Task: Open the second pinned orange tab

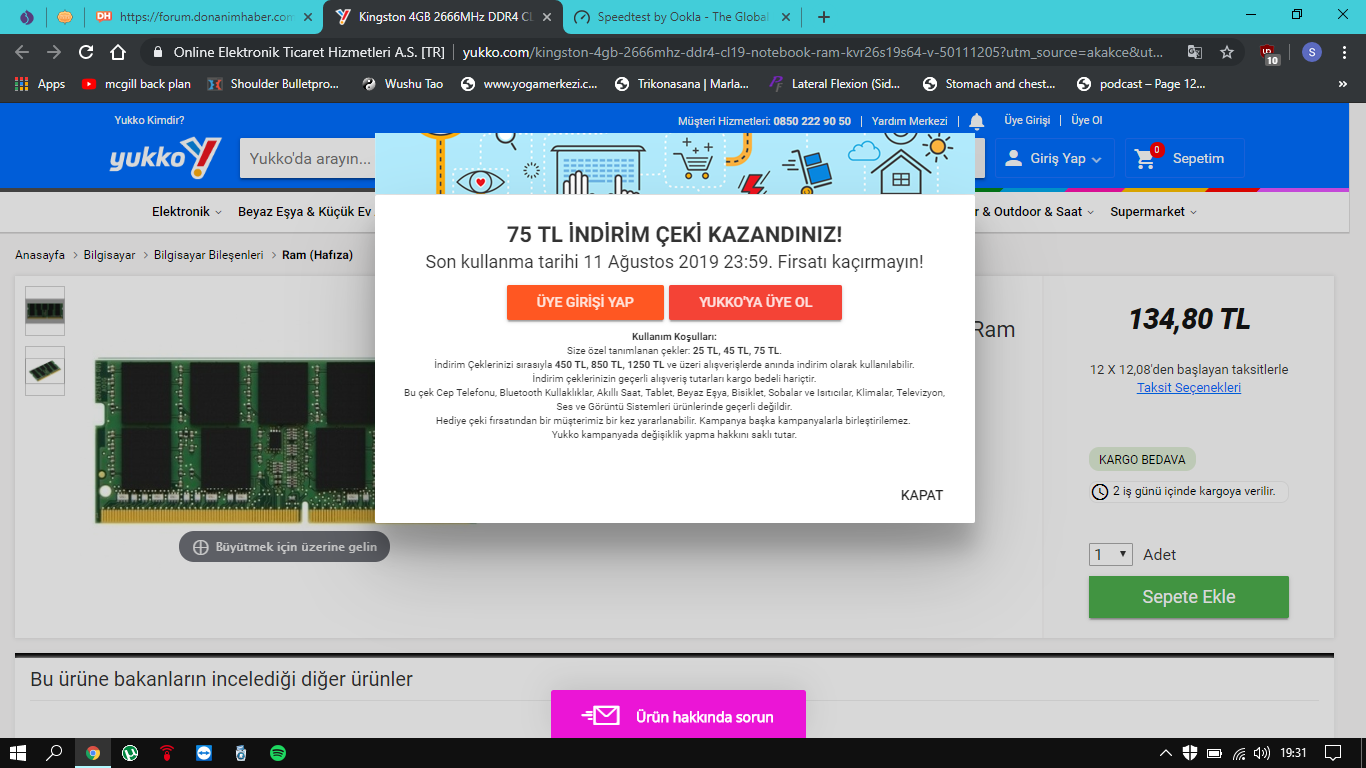Action: [64, 17]
